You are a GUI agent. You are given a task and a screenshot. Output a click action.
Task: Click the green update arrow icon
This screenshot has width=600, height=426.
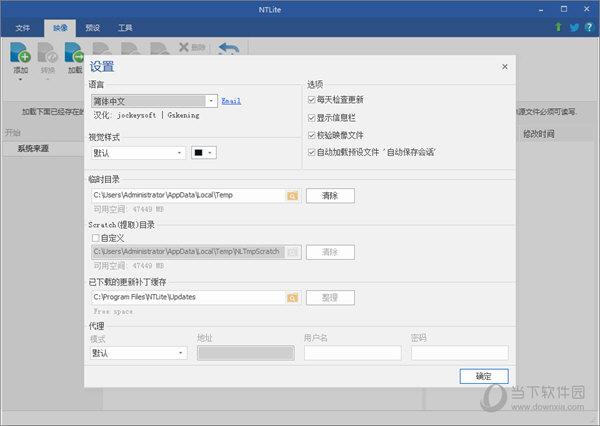(x=558, y=27)
